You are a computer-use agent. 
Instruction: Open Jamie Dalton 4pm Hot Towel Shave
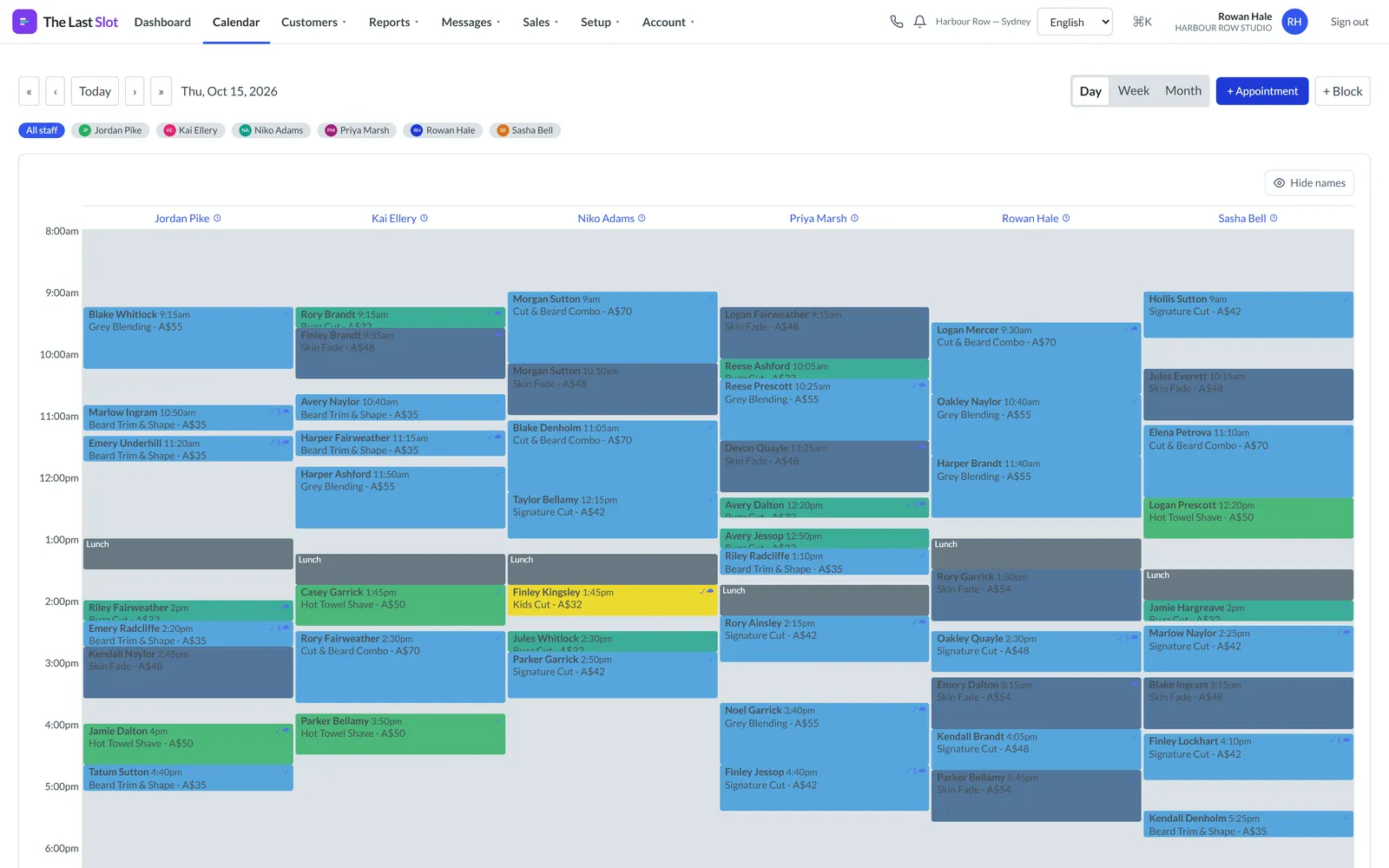point(188,744)
